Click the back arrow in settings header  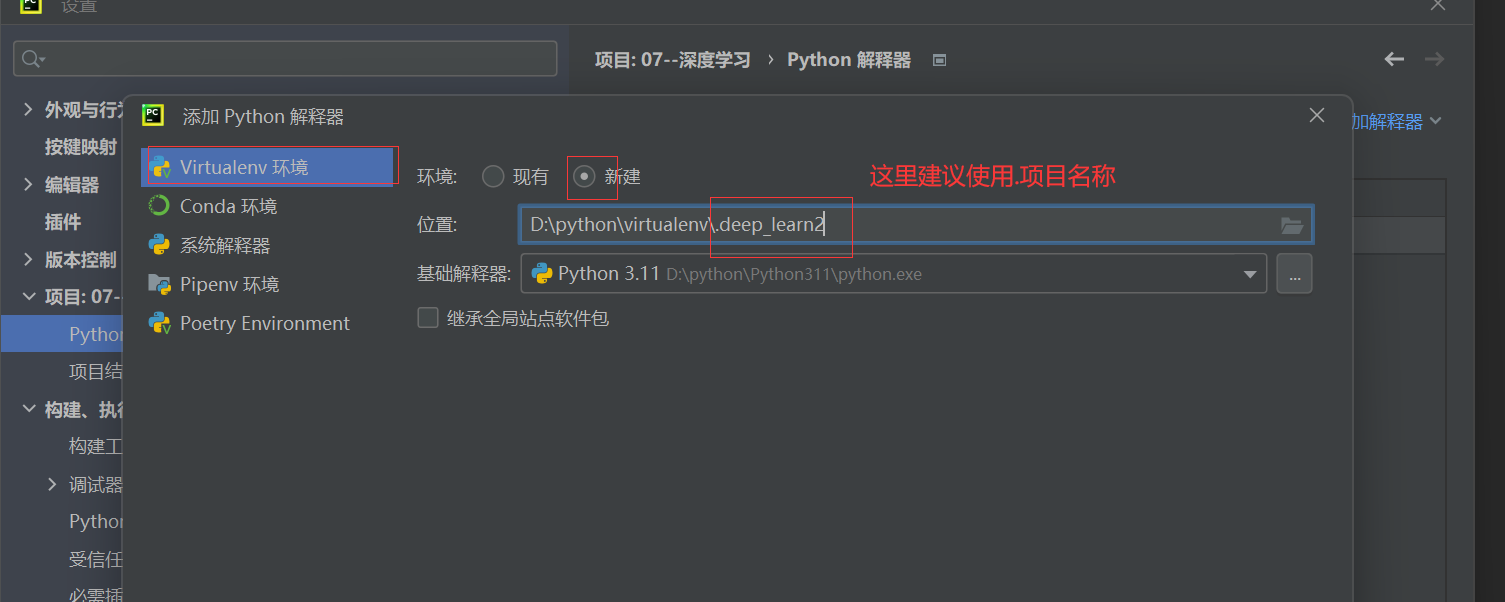tap(1394, 59)
